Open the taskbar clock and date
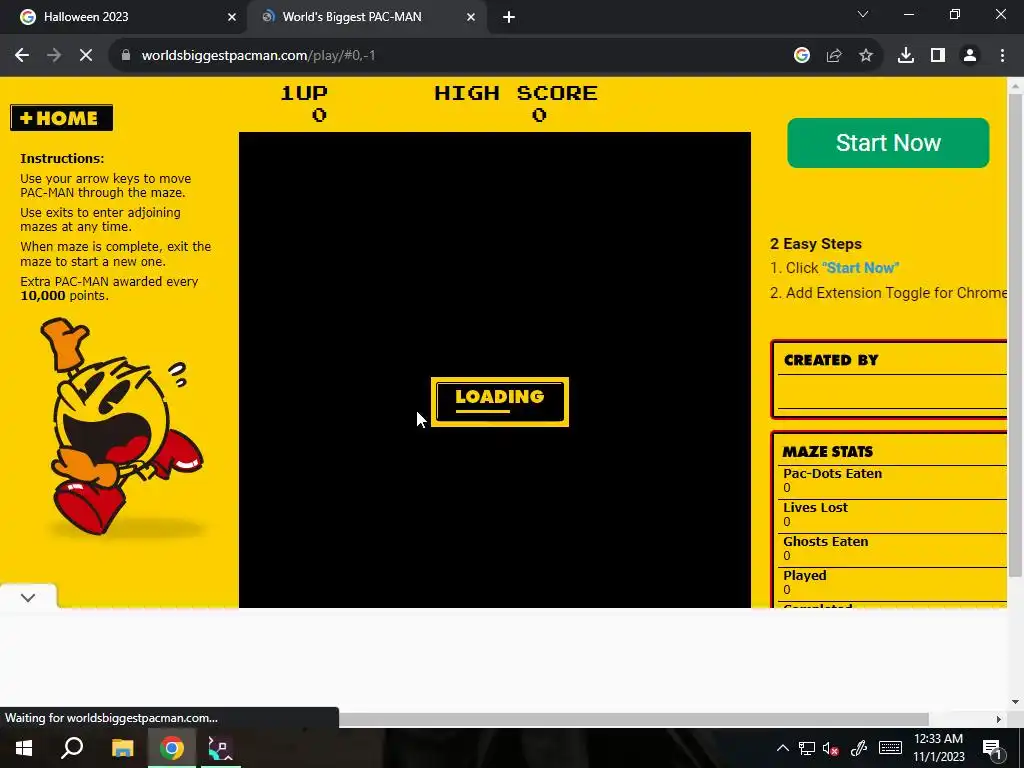The height and width of the screenshot is (768, 1024). click(938, 748)
